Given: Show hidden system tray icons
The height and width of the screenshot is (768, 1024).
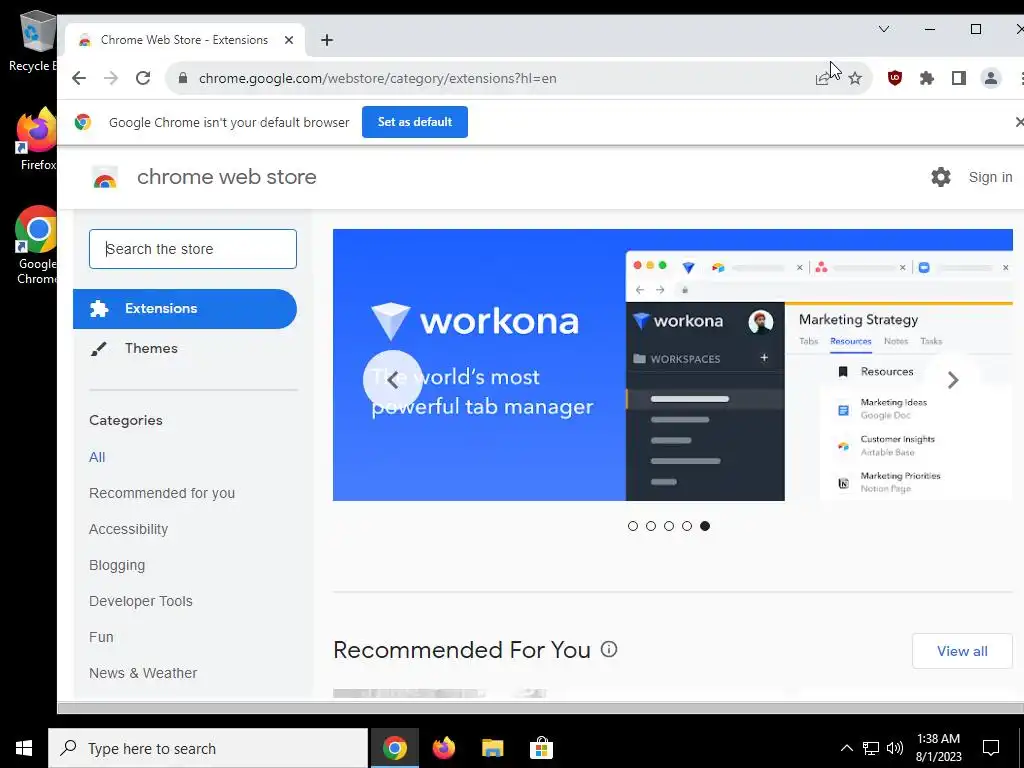Looking at the screenshot, I should 846,748.
